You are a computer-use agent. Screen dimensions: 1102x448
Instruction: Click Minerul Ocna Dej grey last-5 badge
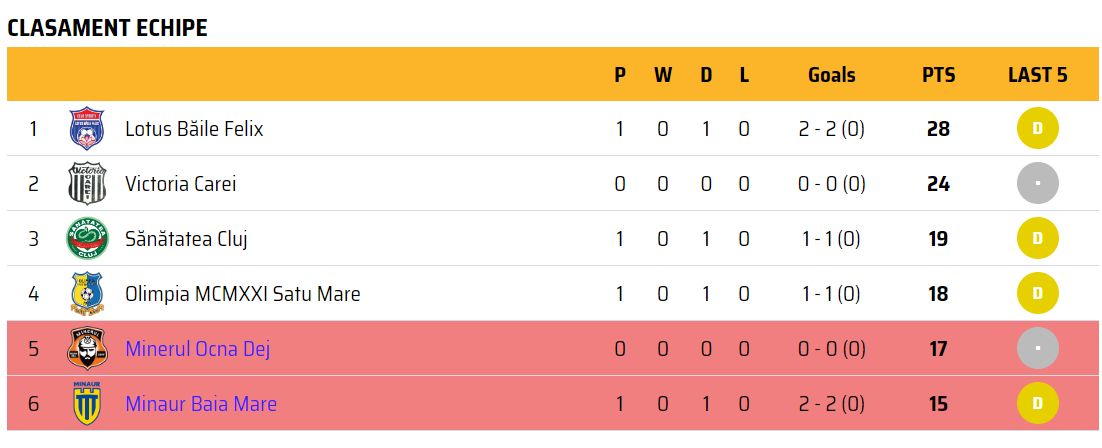click(1037, 349)
